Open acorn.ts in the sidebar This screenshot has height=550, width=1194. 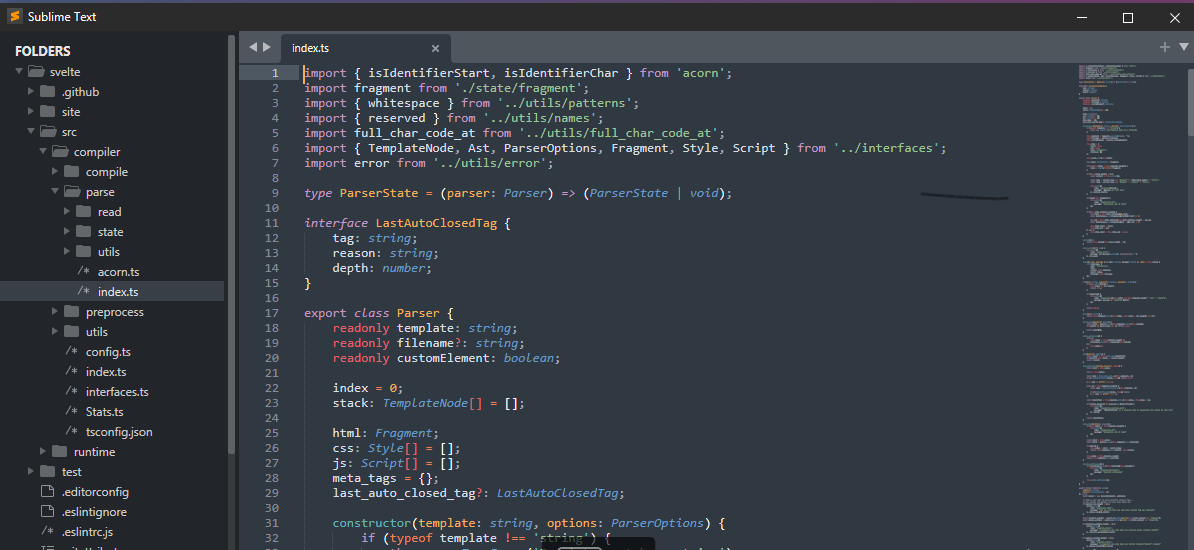(x=118, y=272)
